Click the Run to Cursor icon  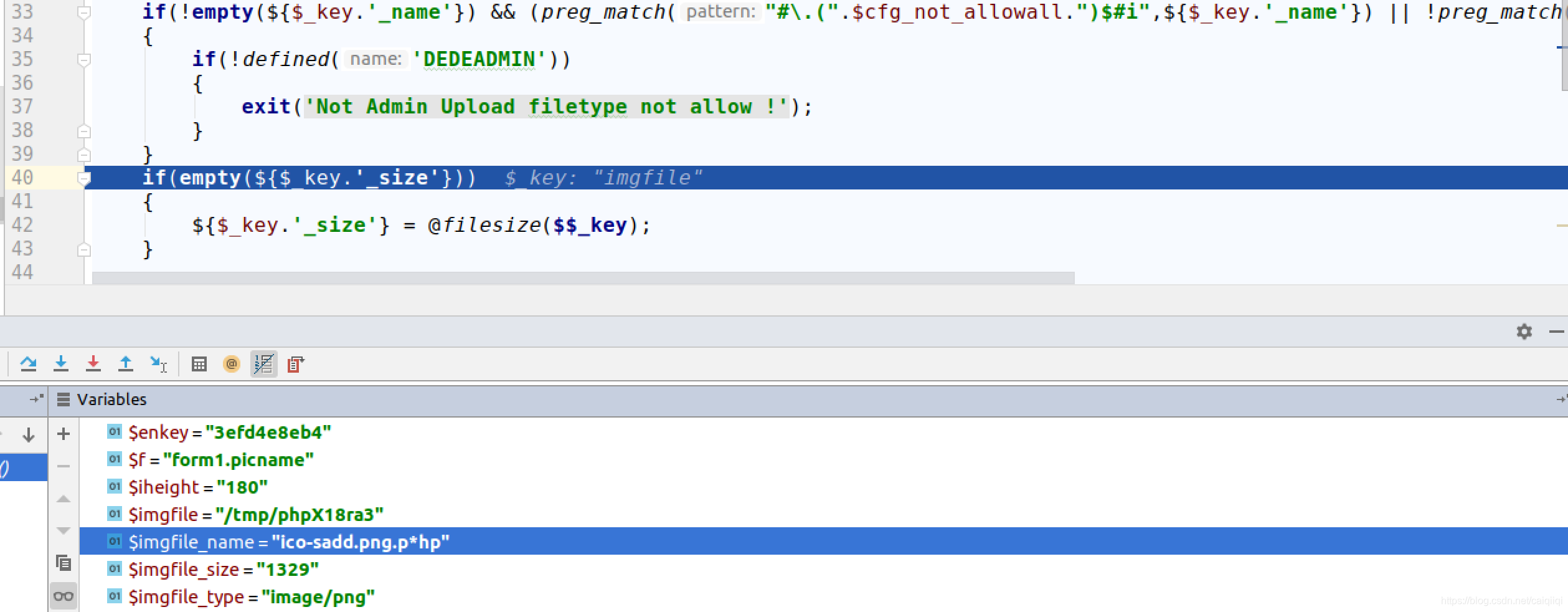click(158, 363)
